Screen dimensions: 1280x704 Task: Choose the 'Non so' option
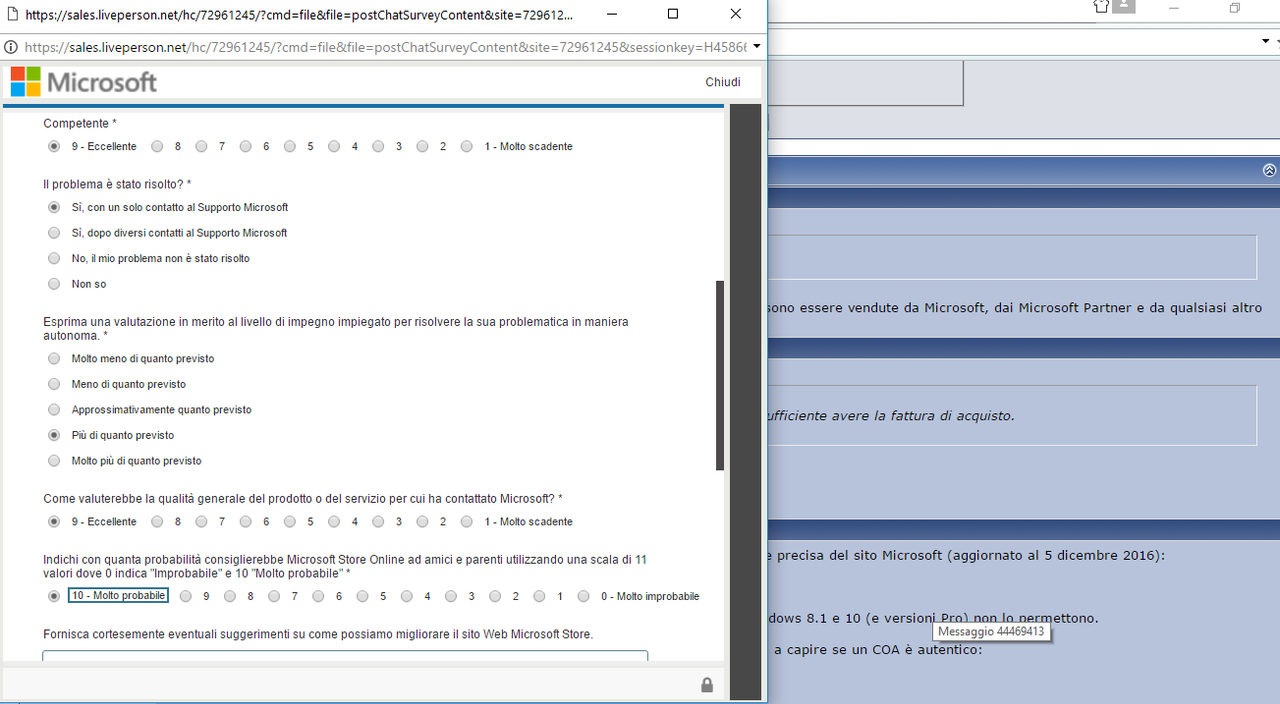click(54, 284)
